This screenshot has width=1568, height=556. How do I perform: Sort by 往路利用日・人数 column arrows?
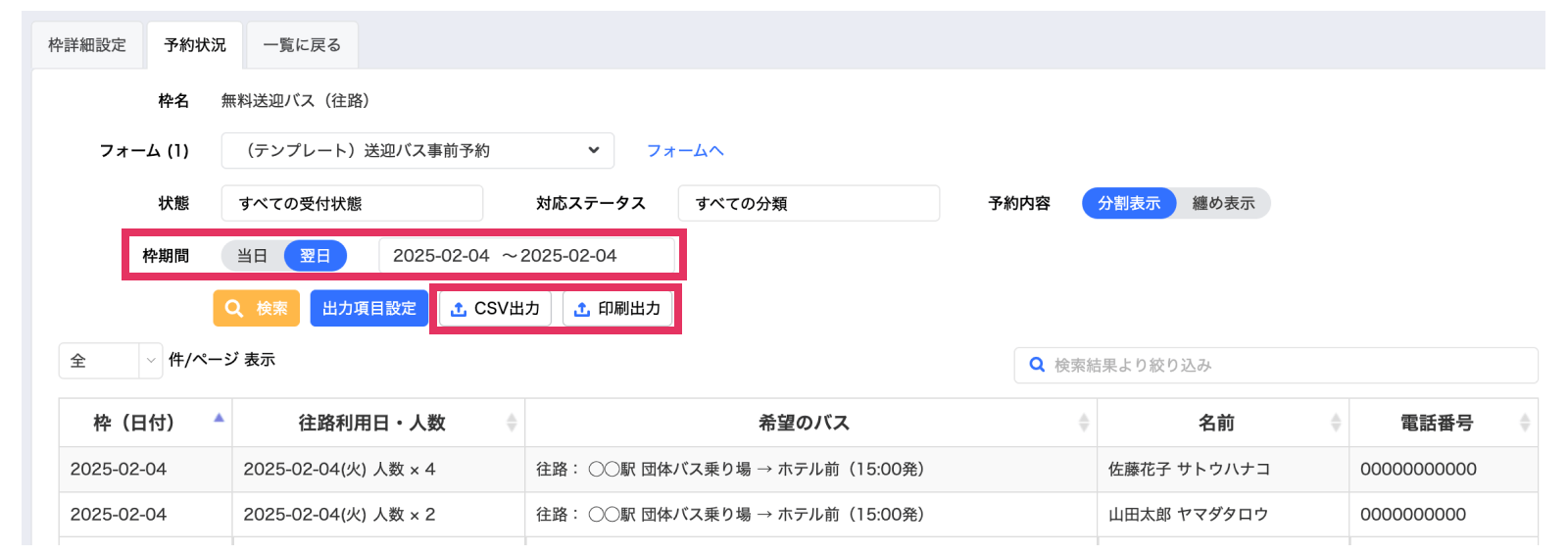(x=512, y=423)
